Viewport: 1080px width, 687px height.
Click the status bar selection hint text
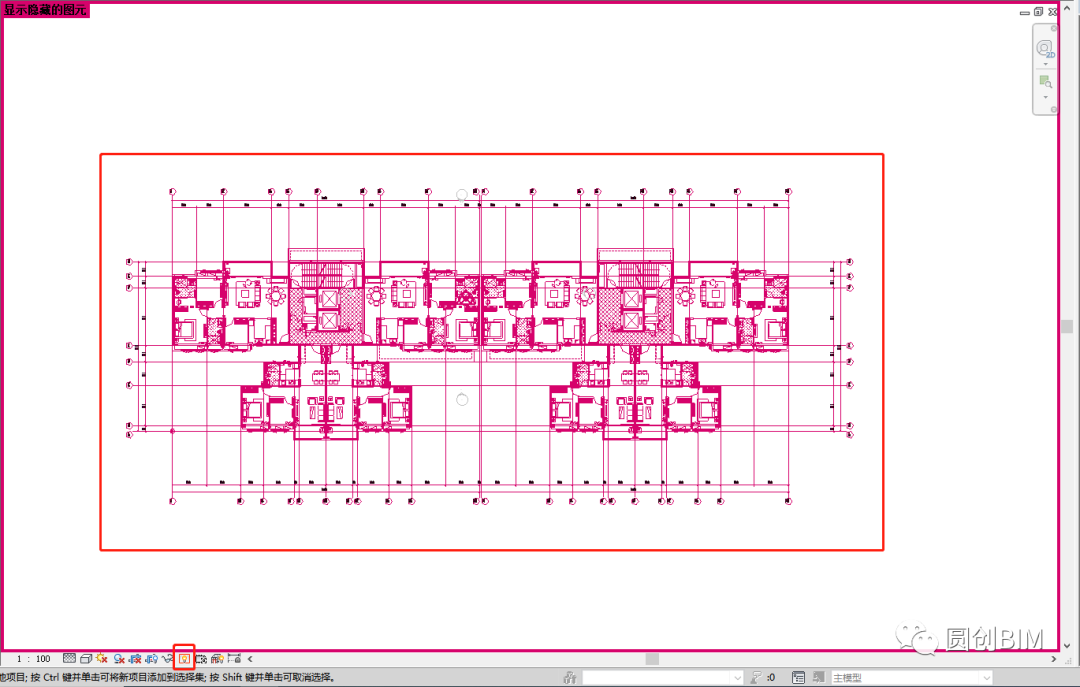(x=167, y=678)
